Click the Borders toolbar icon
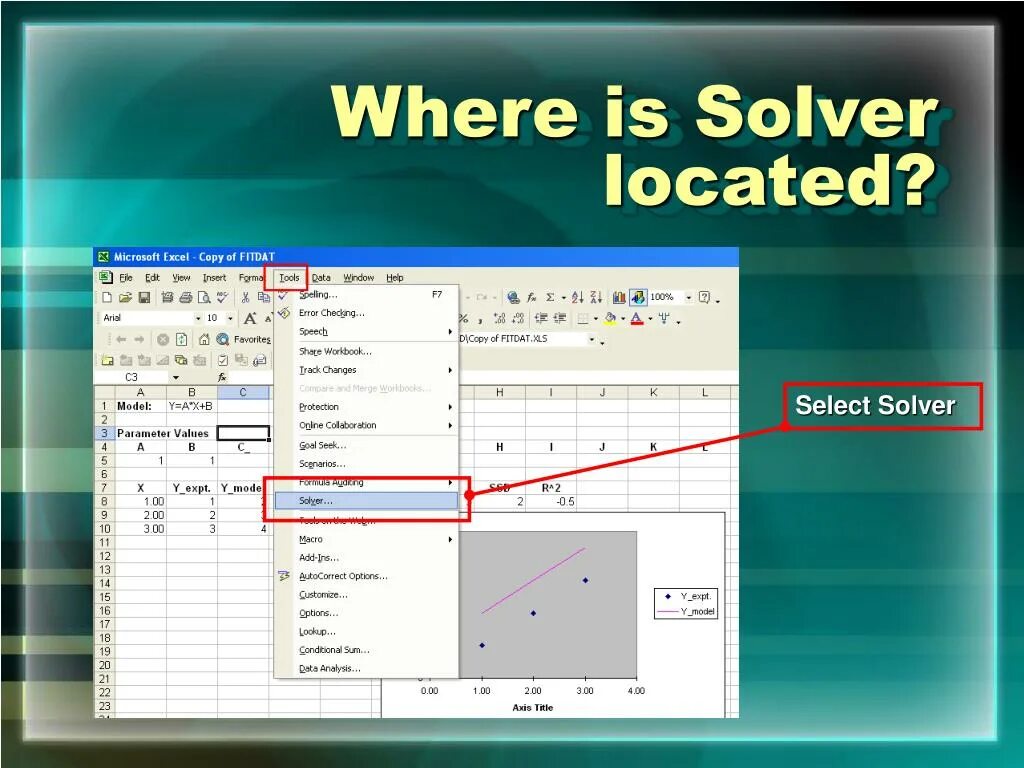 tap(583, 319)
